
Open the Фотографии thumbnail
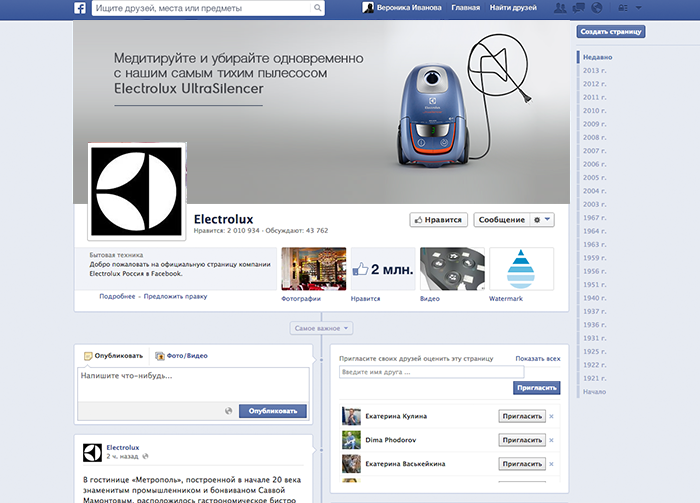pos(314,269)
